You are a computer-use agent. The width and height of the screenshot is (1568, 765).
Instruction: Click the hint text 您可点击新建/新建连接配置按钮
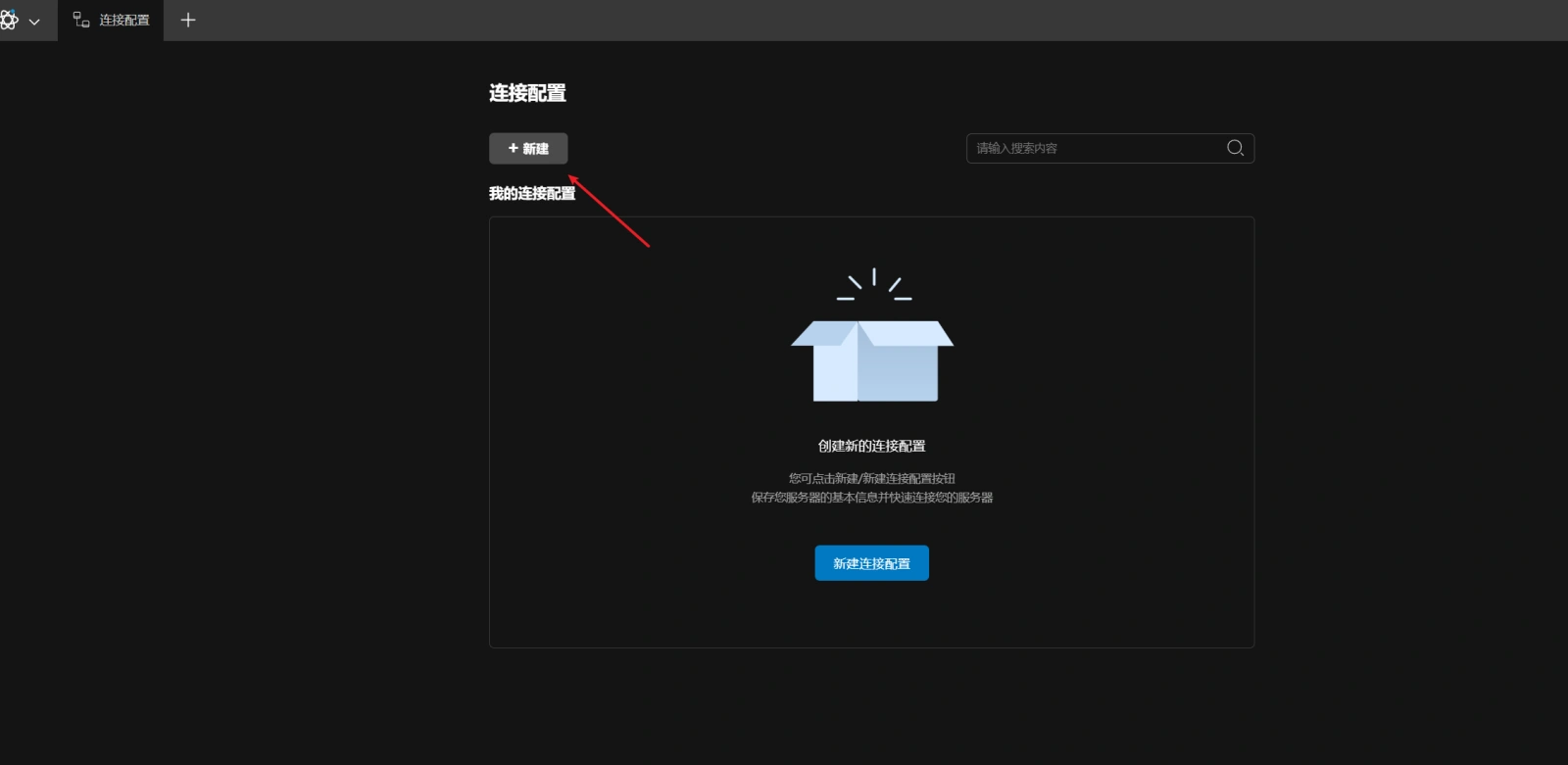pos(871,478)
